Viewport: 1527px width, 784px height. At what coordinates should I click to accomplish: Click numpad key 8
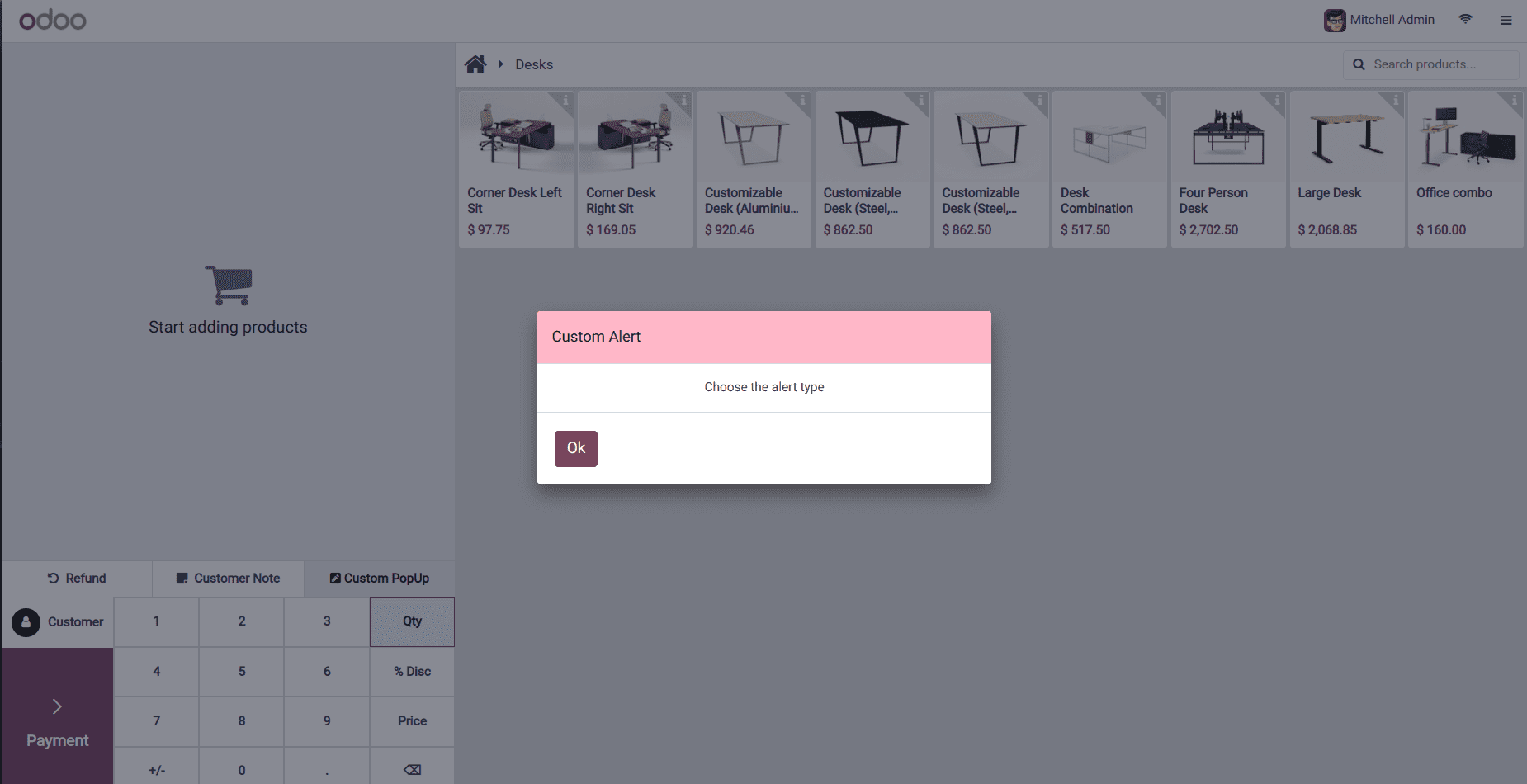242,721
